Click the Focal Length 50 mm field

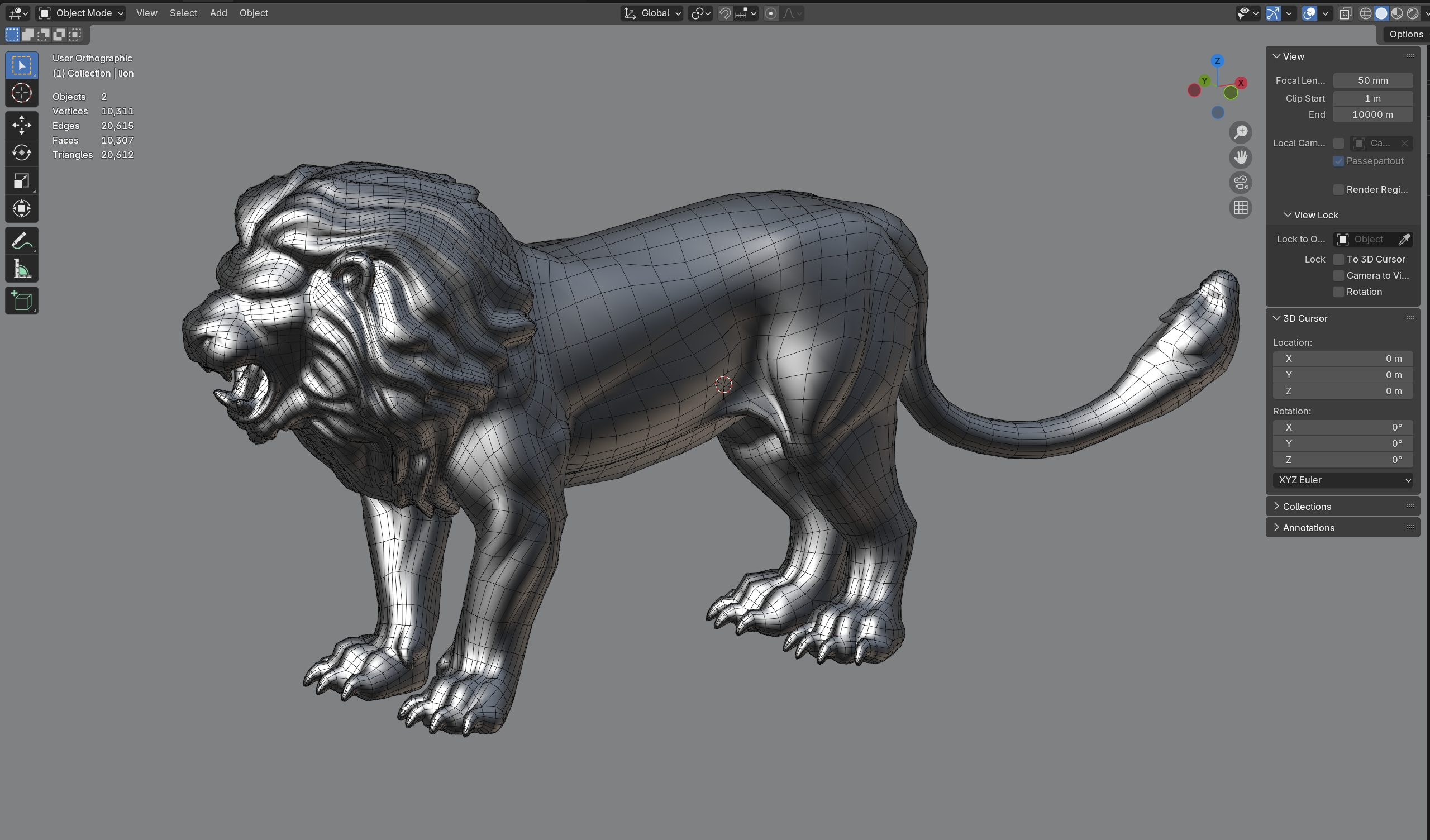[1372, 80]
